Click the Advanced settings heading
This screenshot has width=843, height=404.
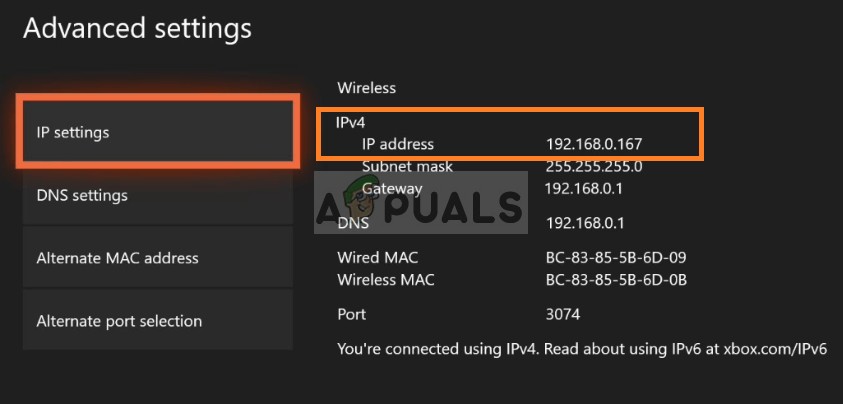pos(137,28)
